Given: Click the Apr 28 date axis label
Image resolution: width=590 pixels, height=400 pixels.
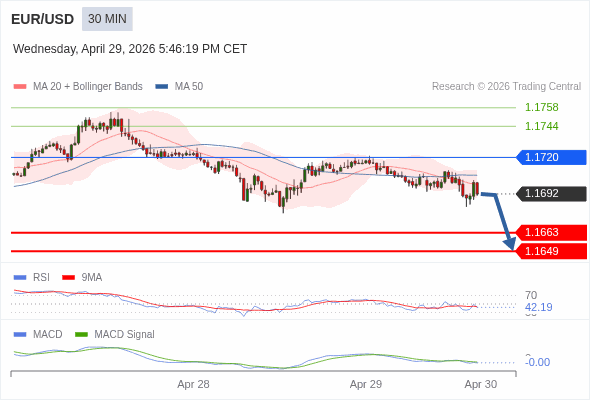Looking at the screenshot, I should [x=193, y=385].
